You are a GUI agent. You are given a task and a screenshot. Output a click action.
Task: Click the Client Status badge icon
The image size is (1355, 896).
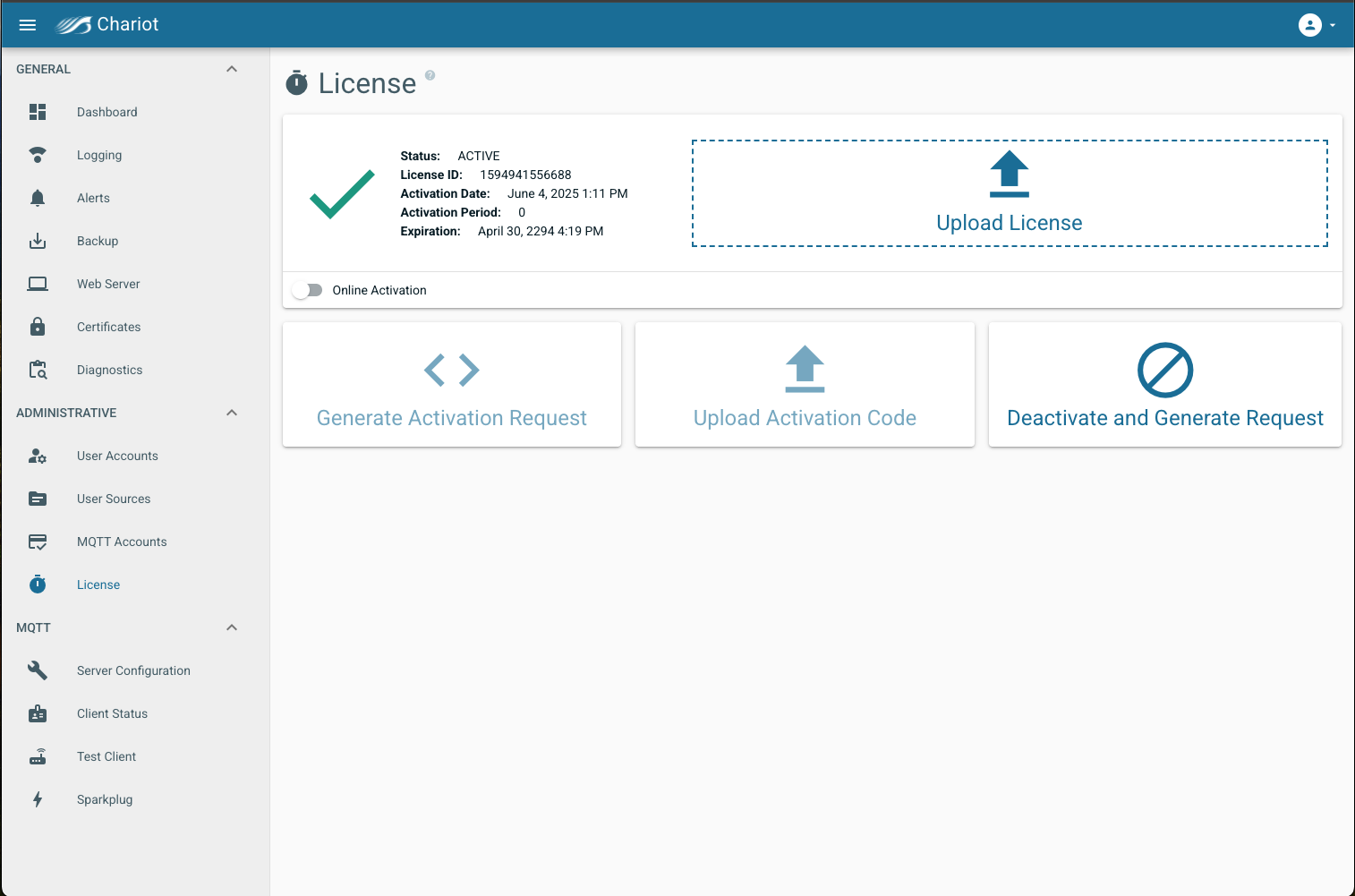coord(38,713)
